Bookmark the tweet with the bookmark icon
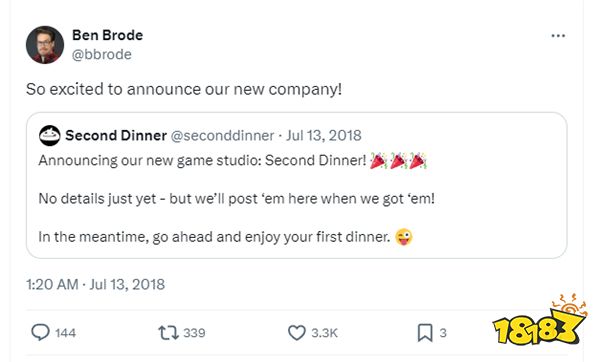This screenshot has height=362, width=600. [425, 333]
